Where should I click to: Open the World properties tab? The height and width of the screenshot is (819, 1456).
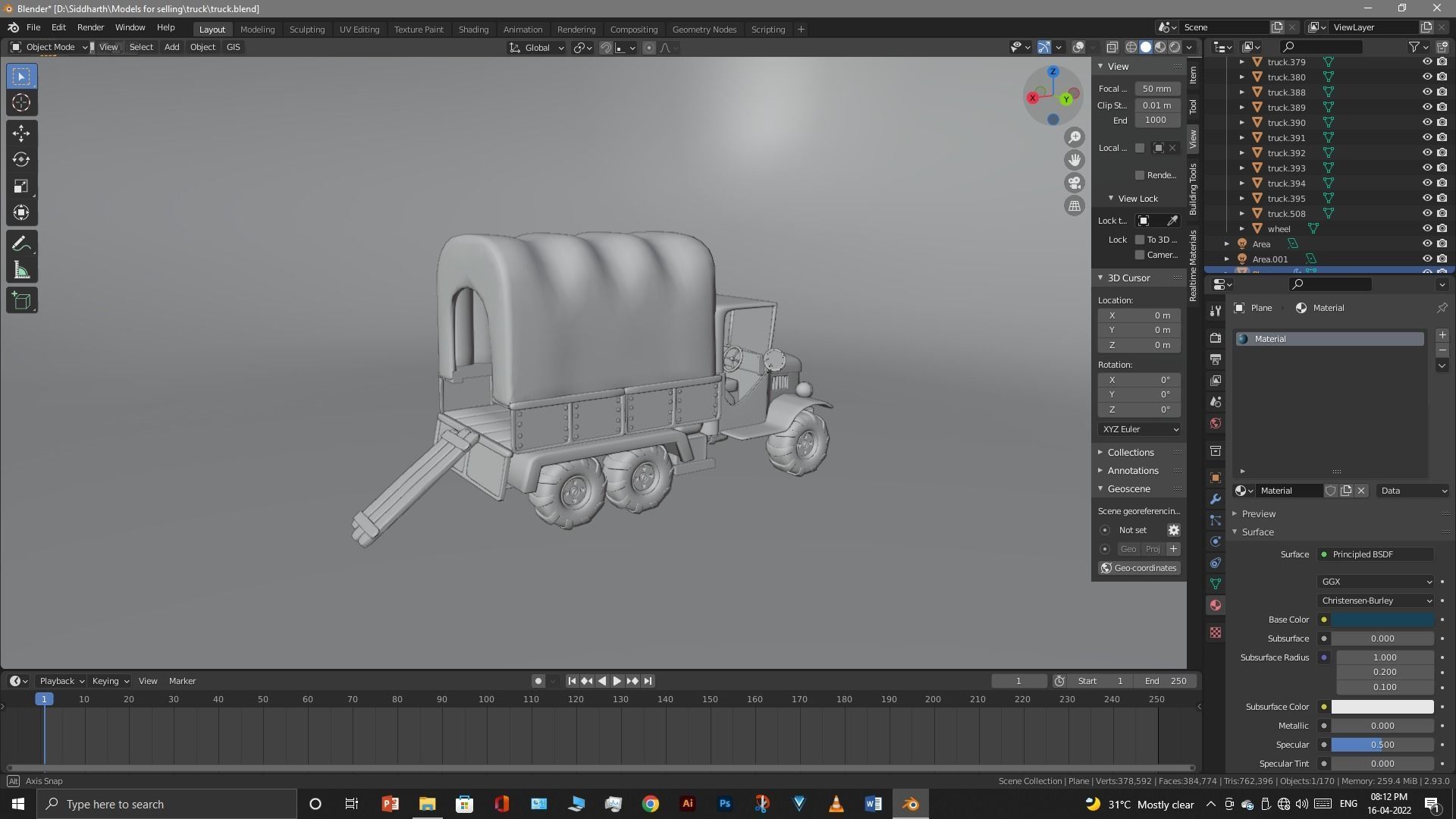(1216, 423)
